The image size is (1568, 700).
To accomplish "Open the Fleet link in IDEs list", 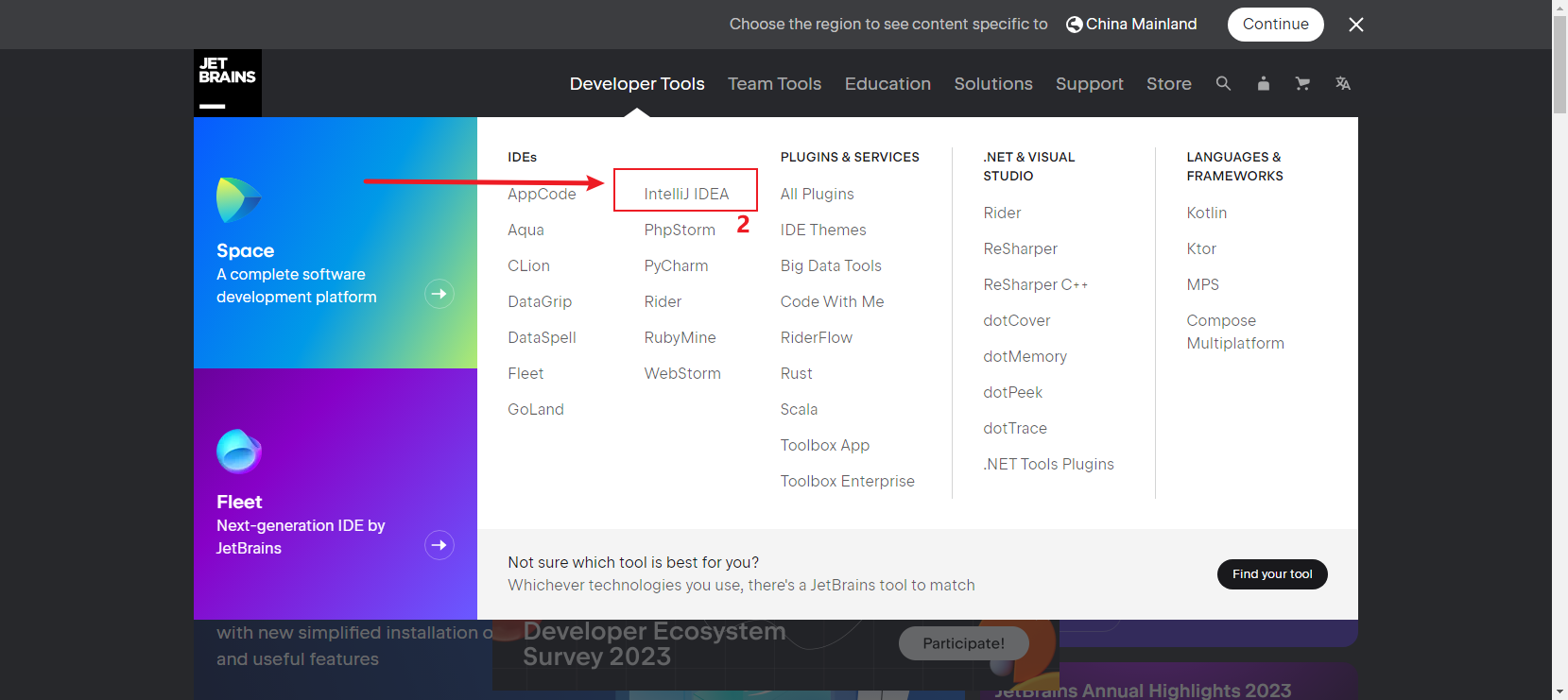I will click(526, 373).
